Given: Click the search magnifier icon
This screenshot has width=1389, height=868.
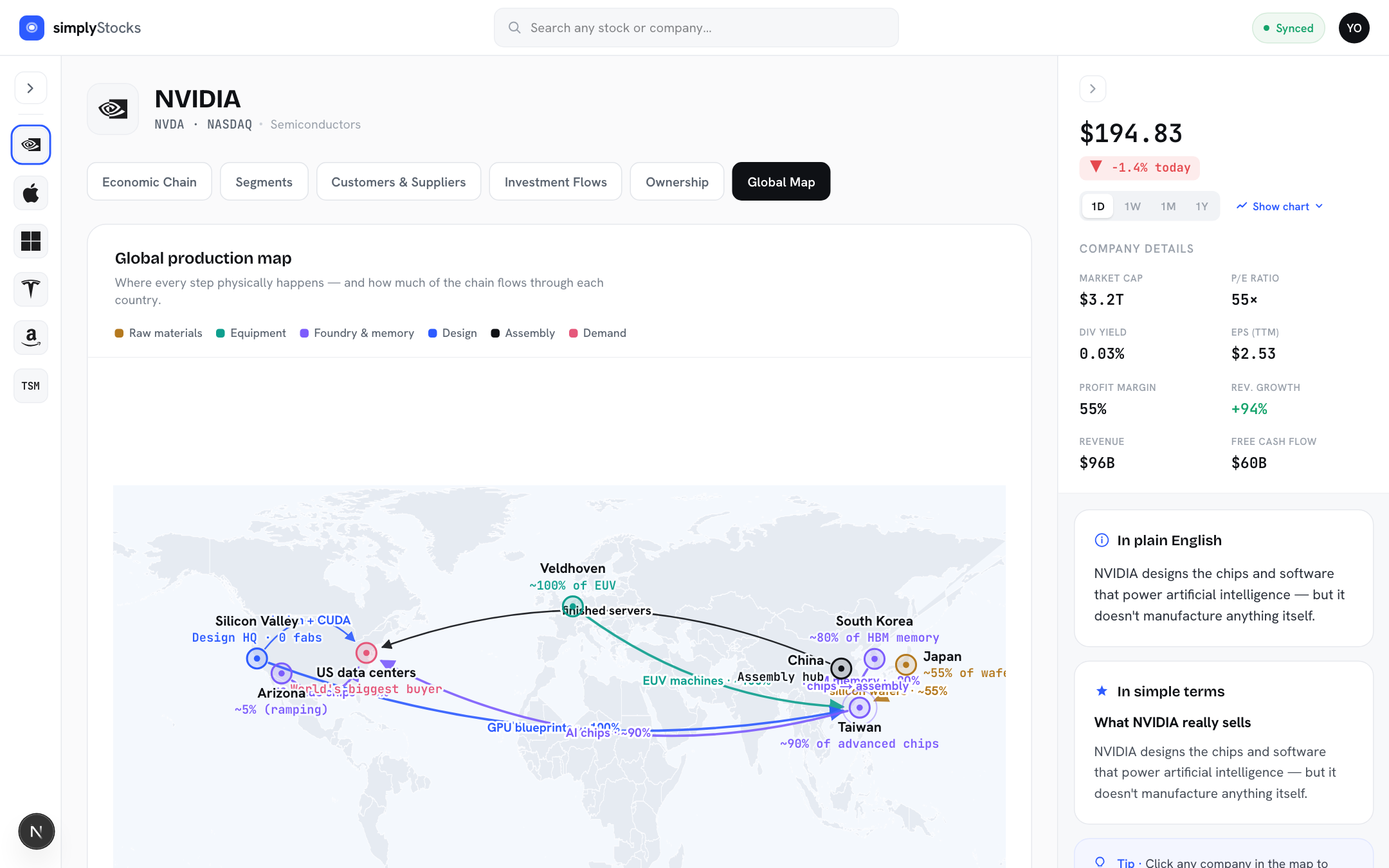Looking at the screenshot, I should pos(514,28).
